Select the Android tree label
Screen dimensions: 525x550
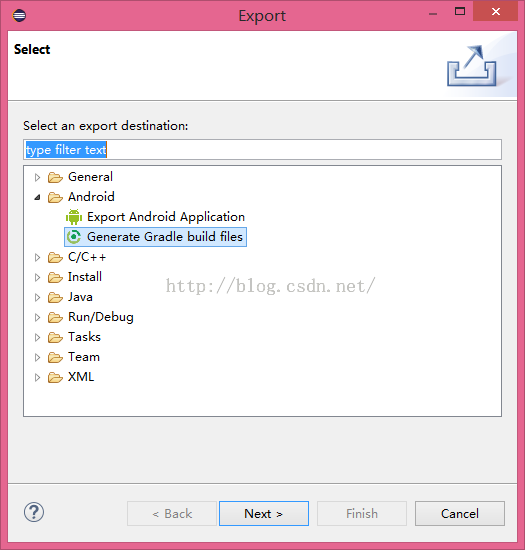[x=91, y=197]
